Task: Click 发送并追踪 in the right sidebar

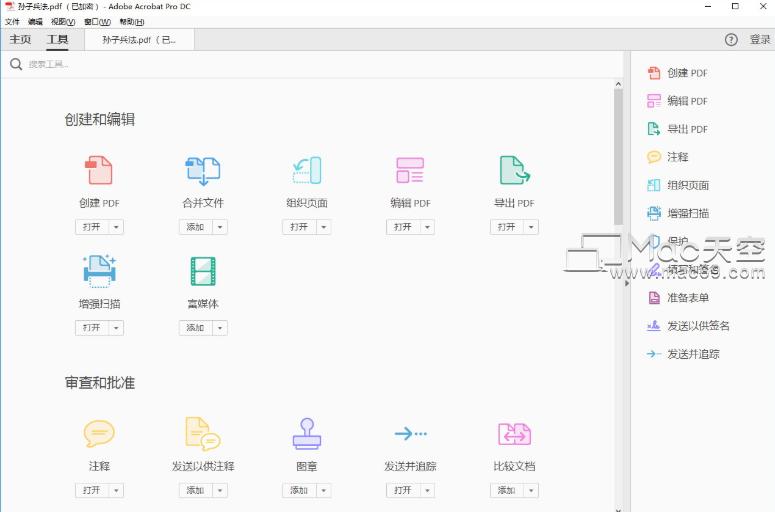Action: [x=683, y=354]
